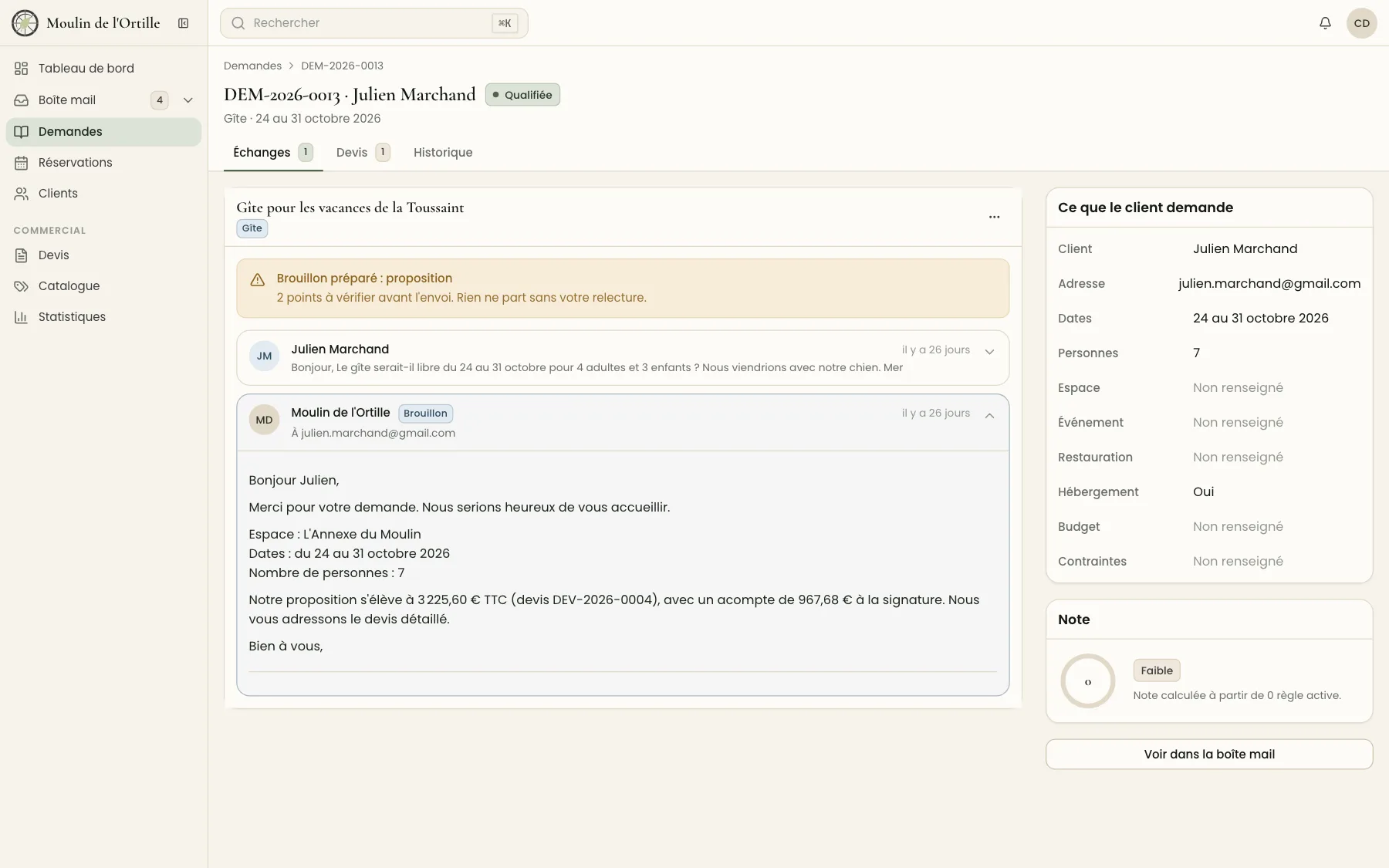
Task: Click the Brouillon badge on the draft
Action: click(x=425, y=414)
